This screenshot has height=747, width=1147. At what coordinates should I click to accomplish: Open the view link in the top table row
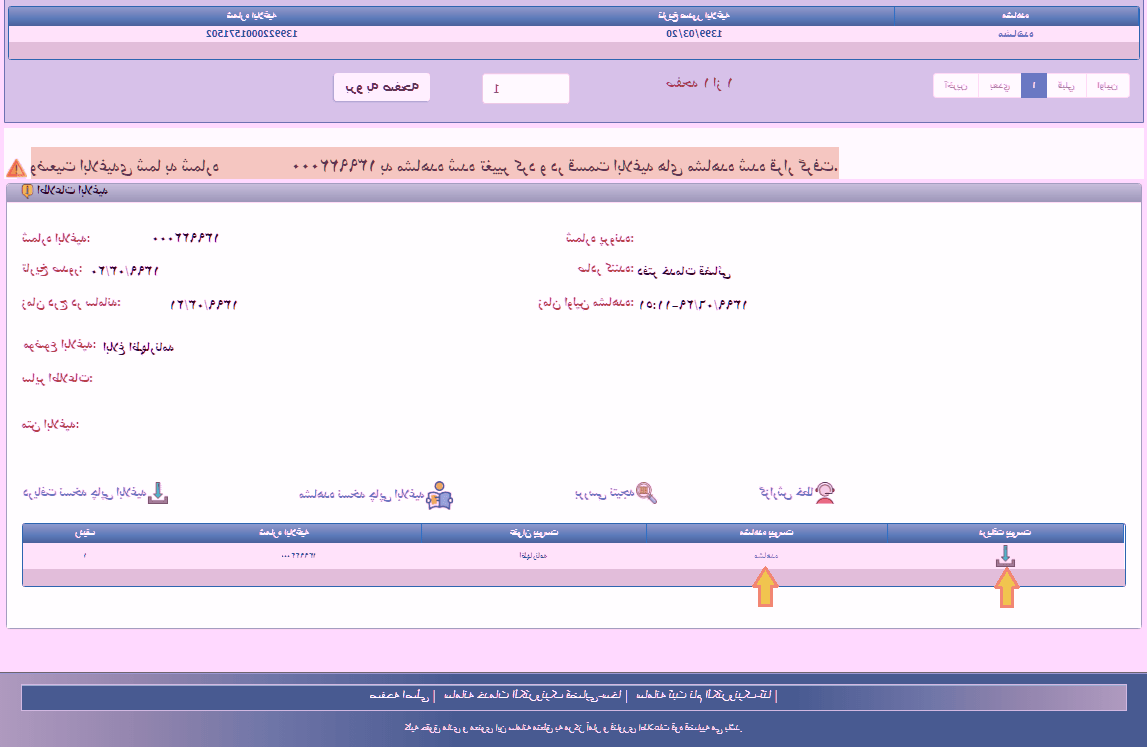tap(1016, 33)
